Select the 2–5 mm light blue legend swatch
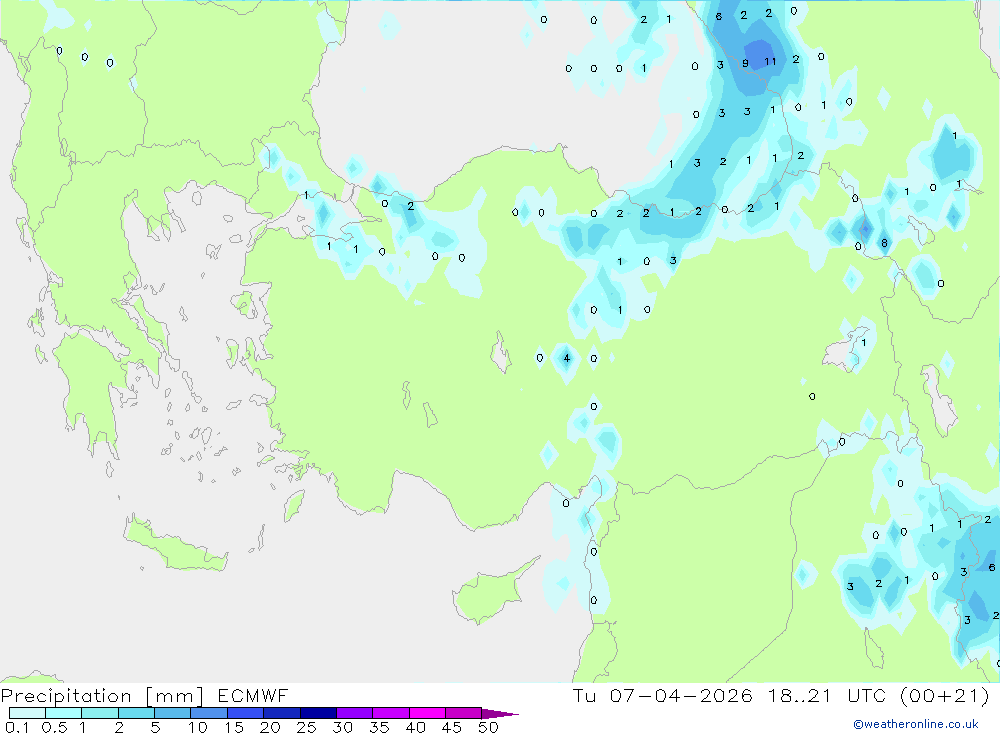The height and width of the screenshot is (733, 1000). click(136, 713)
